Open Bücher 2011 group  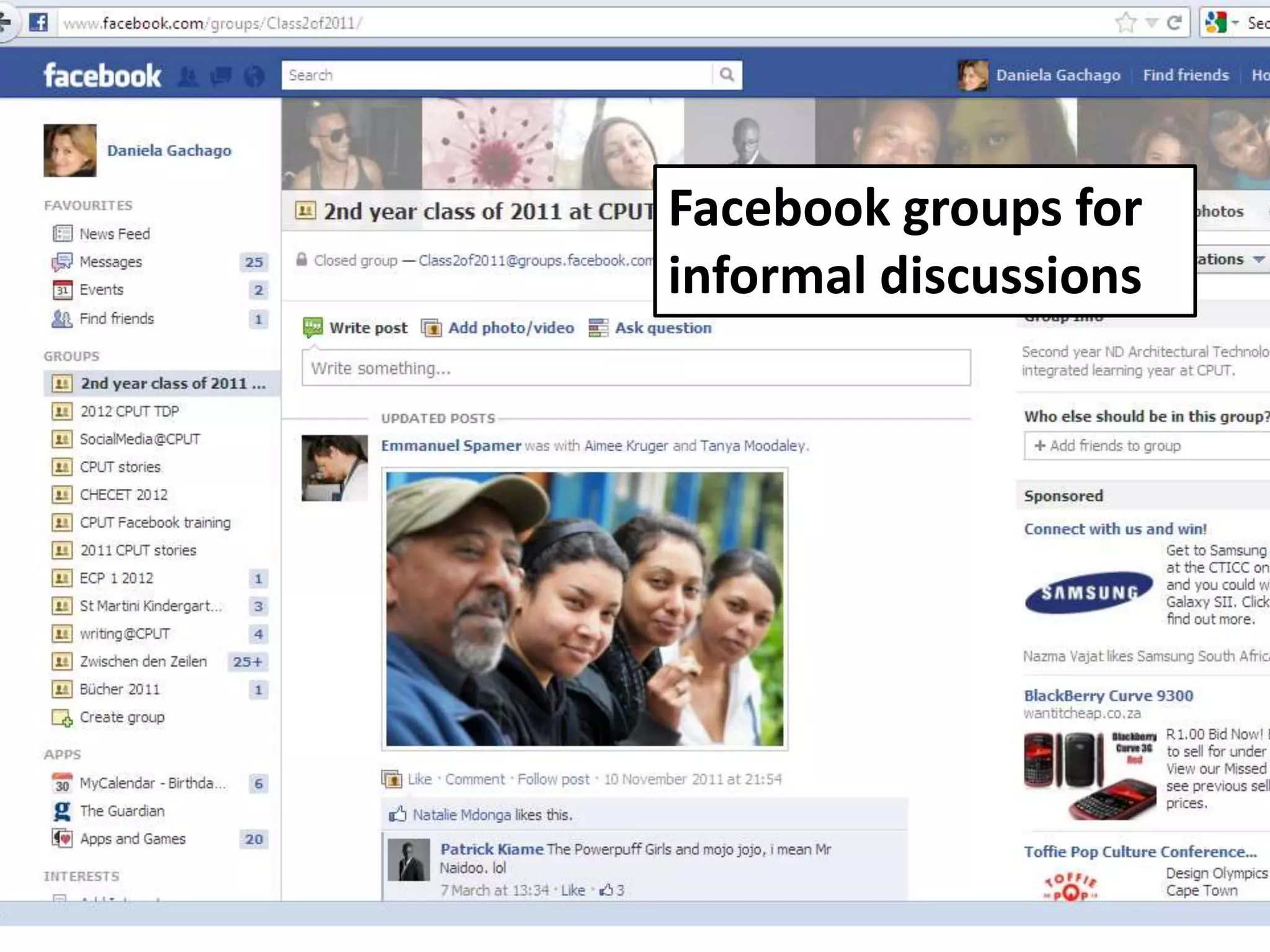120,689
